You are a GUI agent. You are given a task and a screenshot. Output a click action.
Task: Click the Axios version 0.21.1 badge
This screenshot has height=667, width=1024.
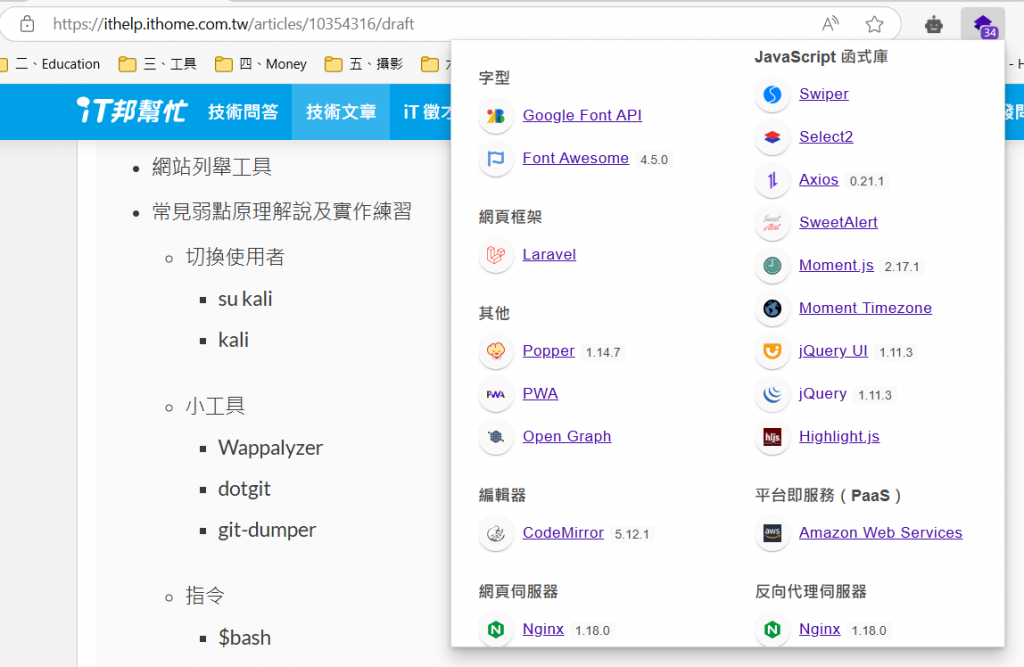tap(867, 181)
